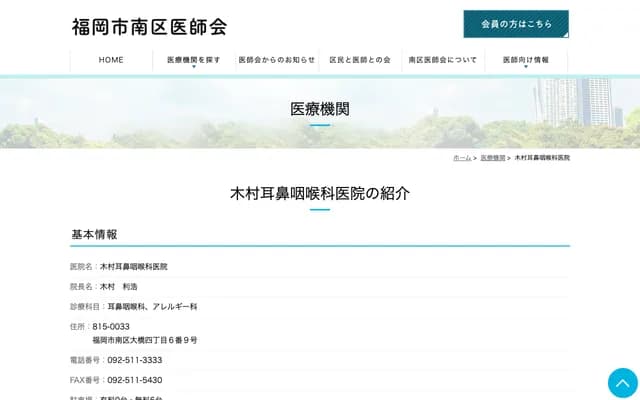Click the FAX number 092-511-5430
Viewport: 640px width, 400px height.
click(134, 380)
